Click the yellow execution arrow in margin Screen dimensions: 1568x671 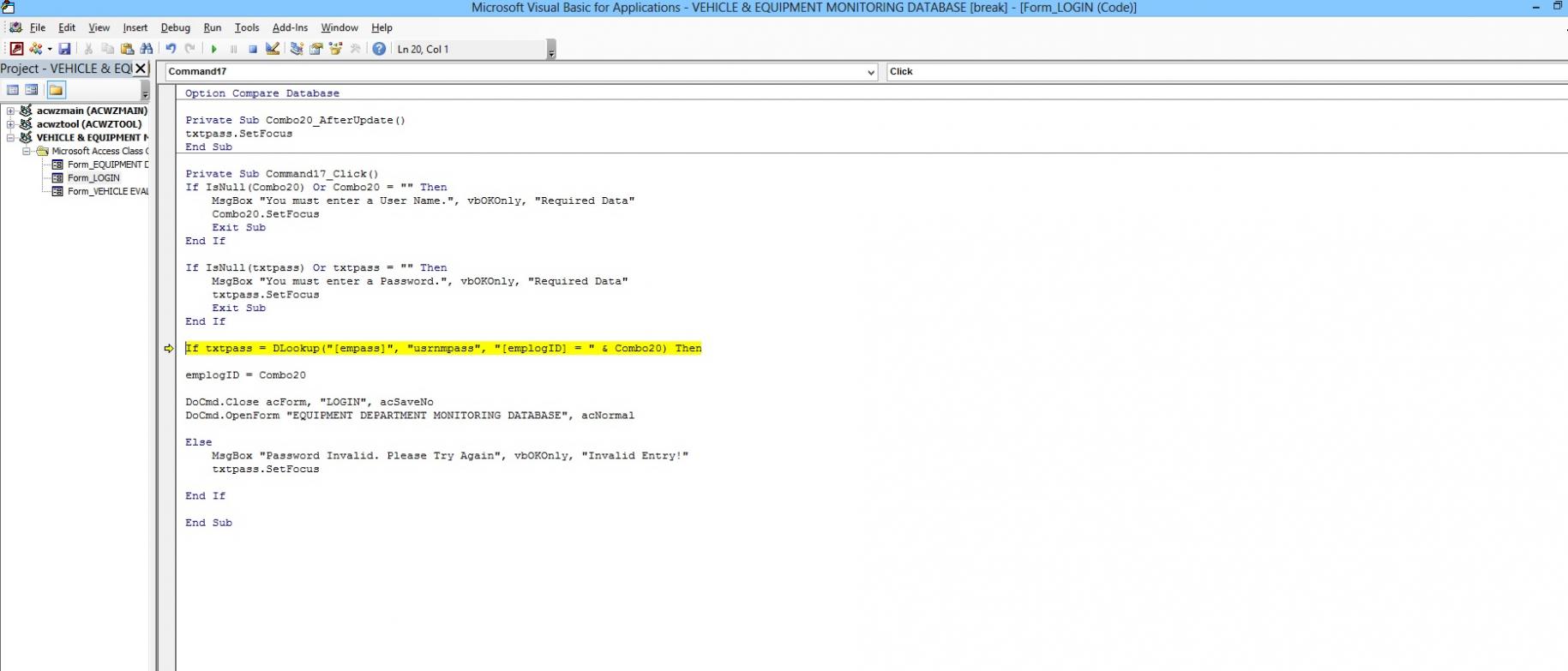[x=169, y=349]
